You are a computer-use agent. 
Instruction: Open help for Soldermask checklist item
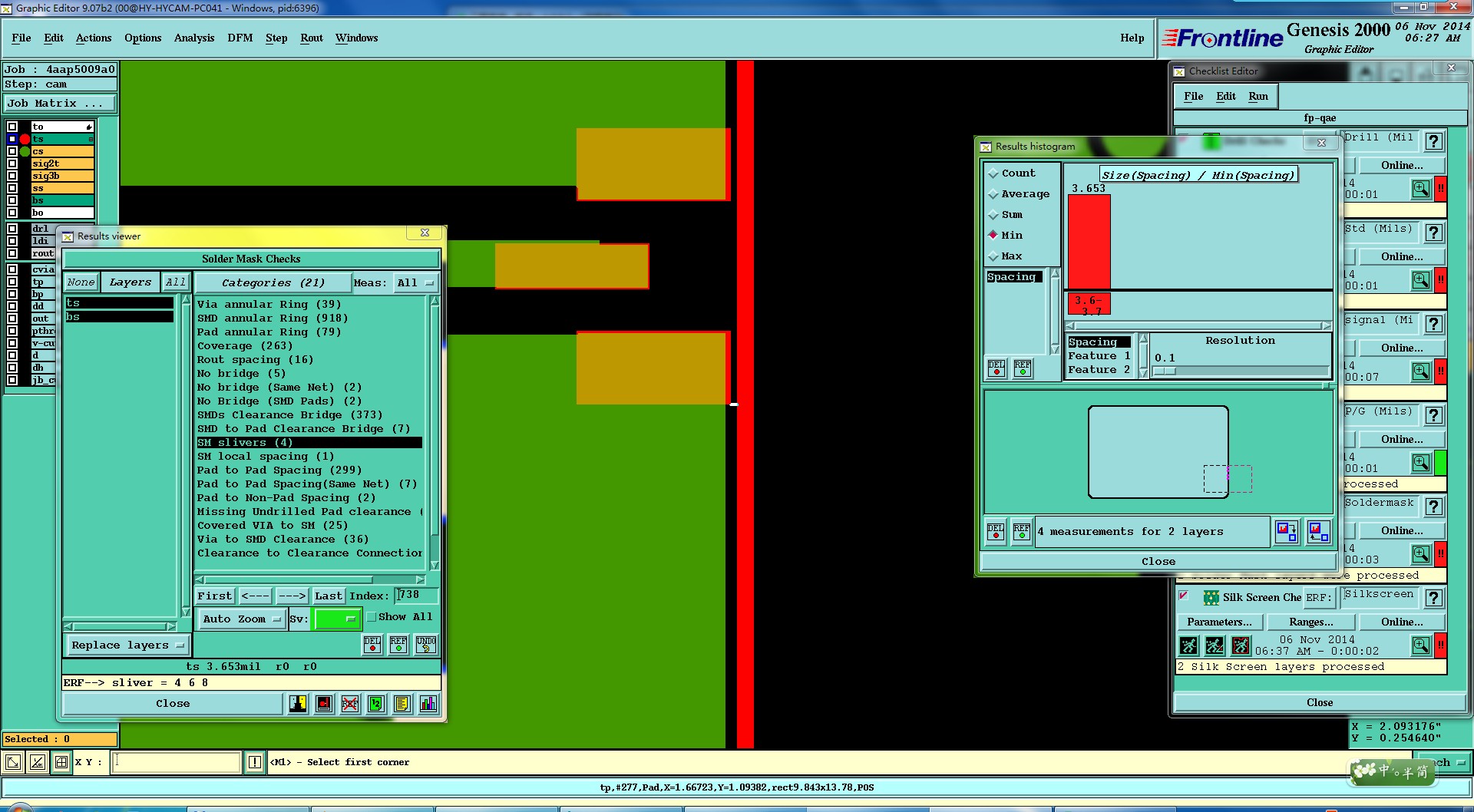1433,507
